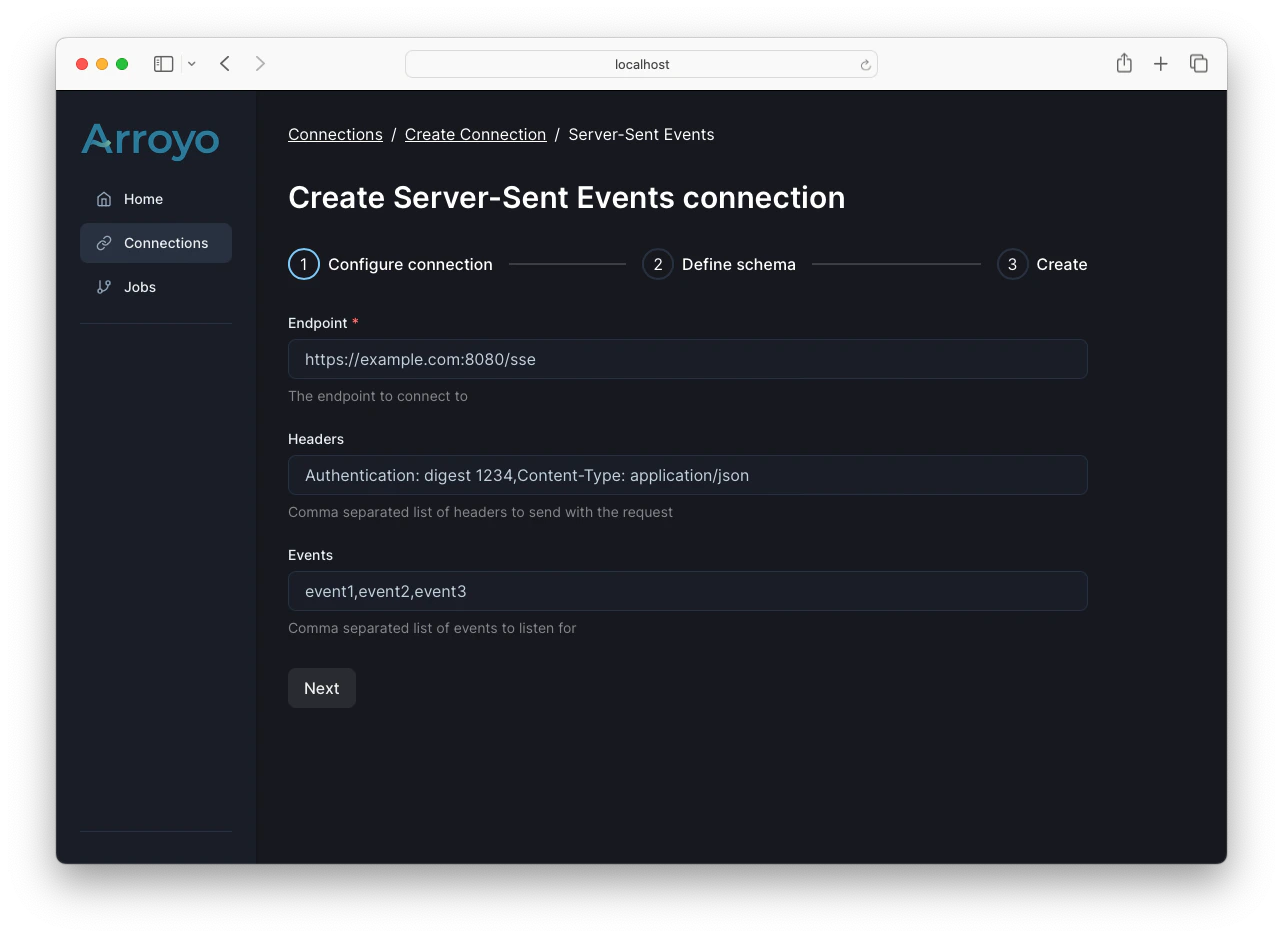Select the Connections link icon
The height and width of the screenshot is (938, 1283).
[103, 243]
